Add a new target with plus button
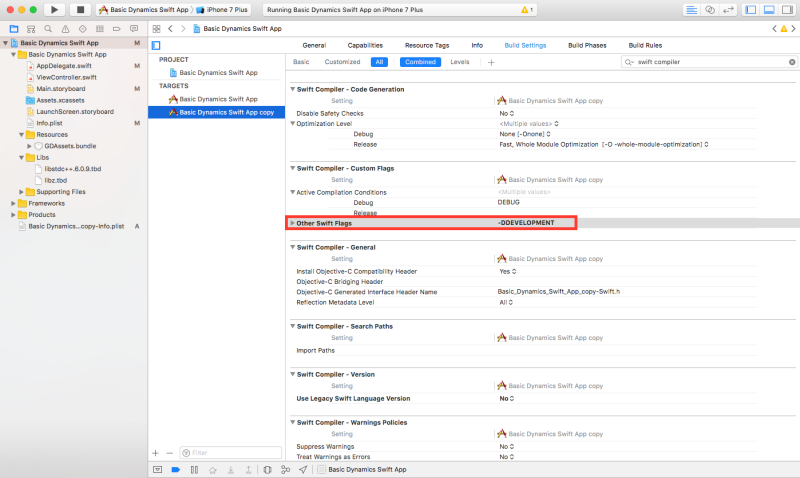This screenshot has height=478, width=800. tap(156, 453)
